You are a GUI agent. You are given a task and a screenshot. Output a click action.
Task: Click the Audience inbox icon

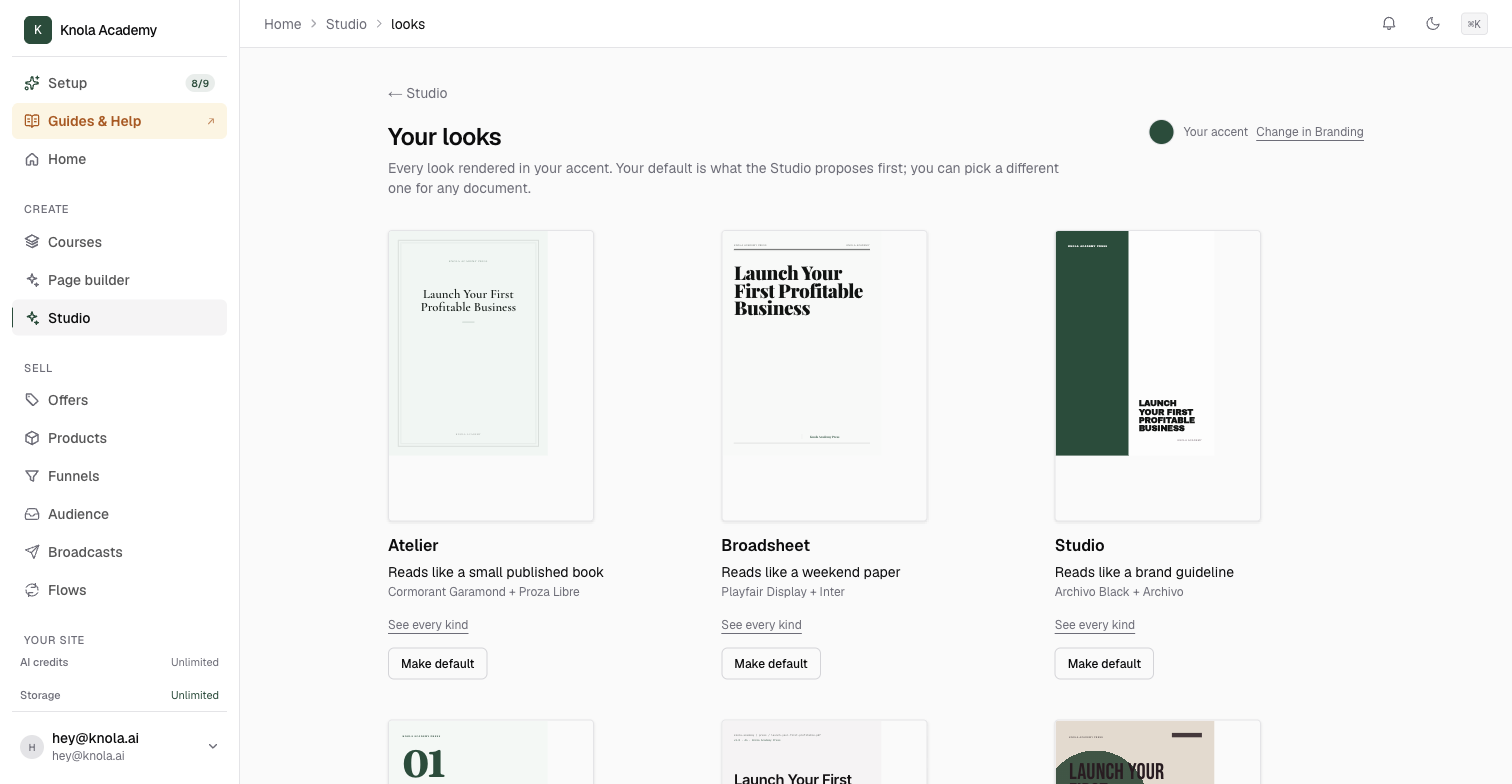[32, 514]
